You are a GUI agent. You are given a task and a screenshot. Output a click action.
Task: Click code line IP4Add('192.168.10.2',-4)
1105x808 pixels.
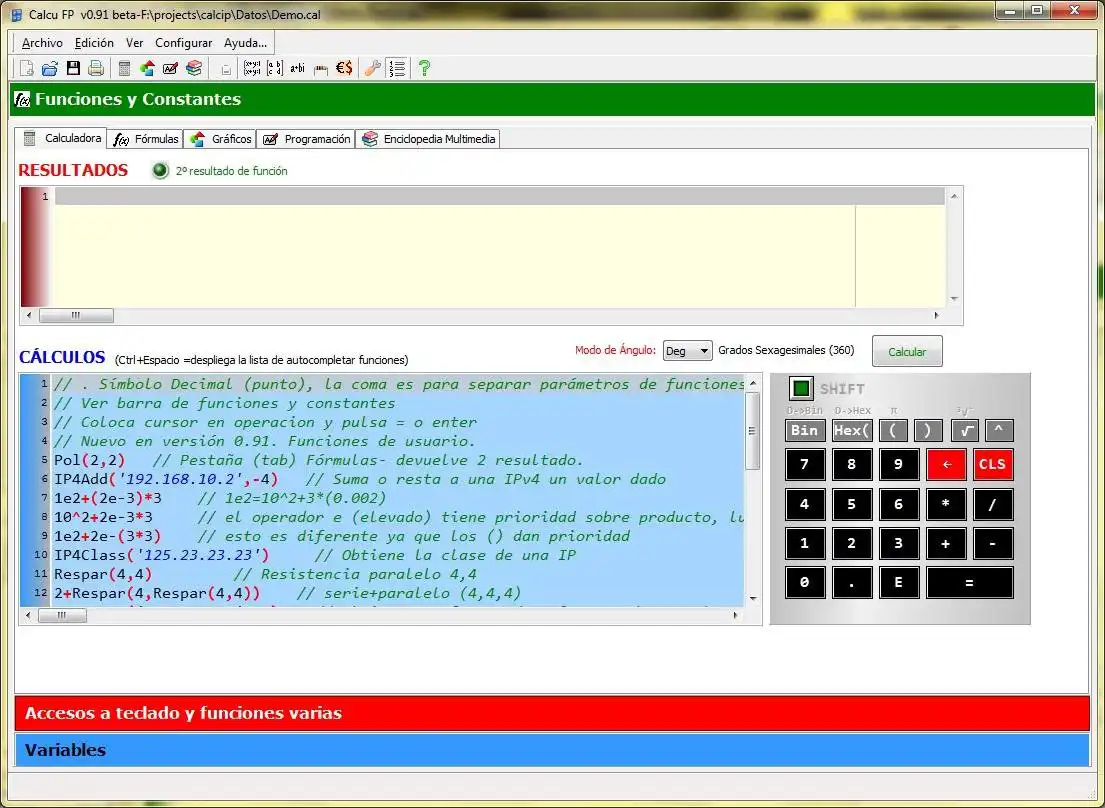(x=166, y=480)
